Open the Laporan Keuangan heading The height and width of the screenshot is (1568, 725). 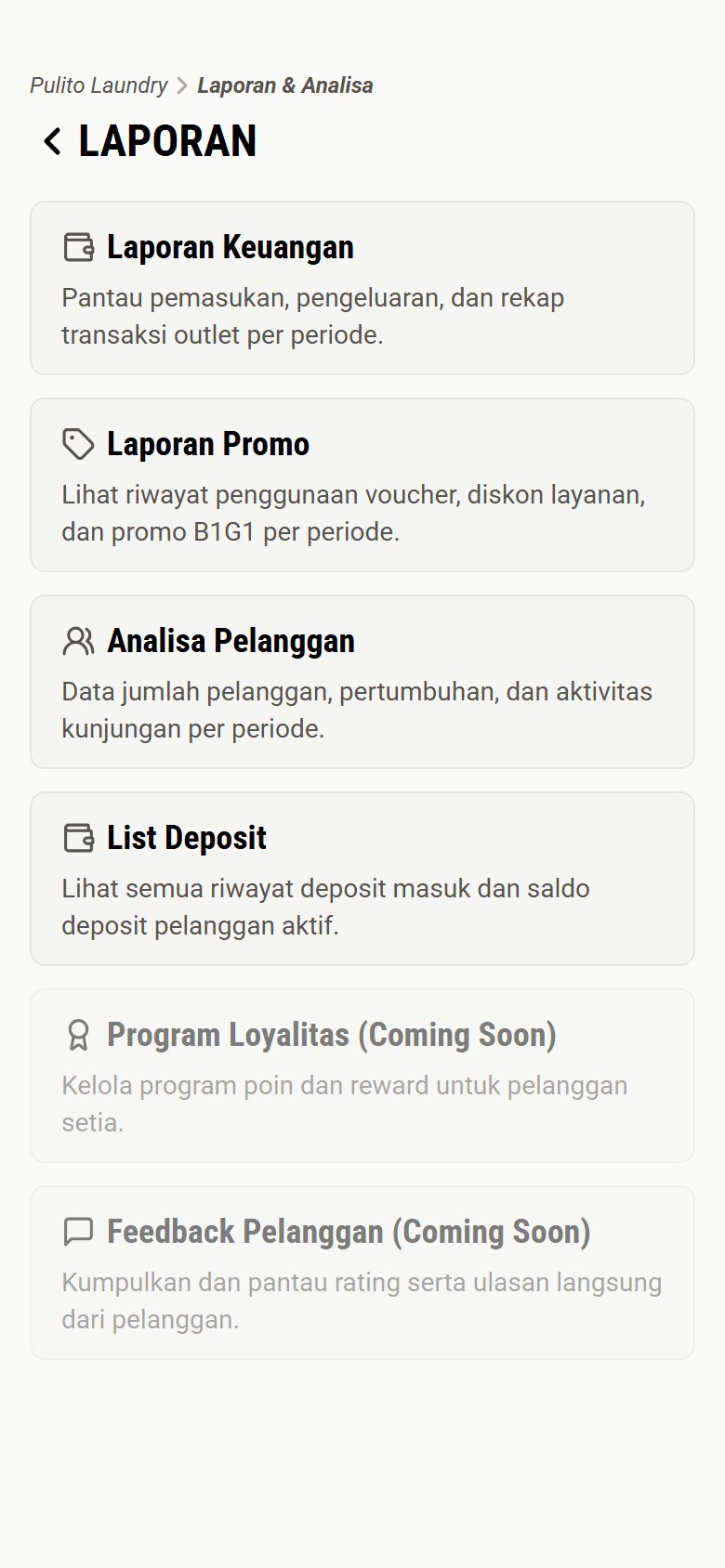[x=230, y=247]
